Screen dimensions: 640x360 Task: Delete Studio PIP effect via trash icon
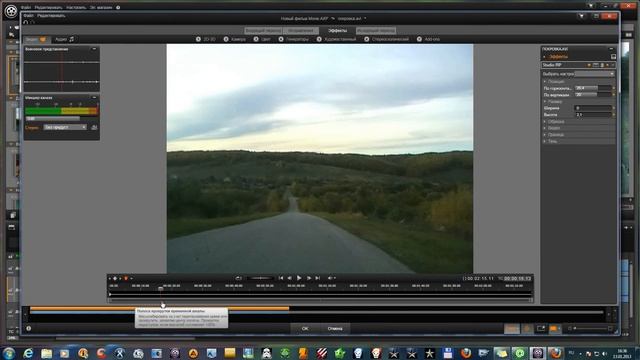[602, 65]
